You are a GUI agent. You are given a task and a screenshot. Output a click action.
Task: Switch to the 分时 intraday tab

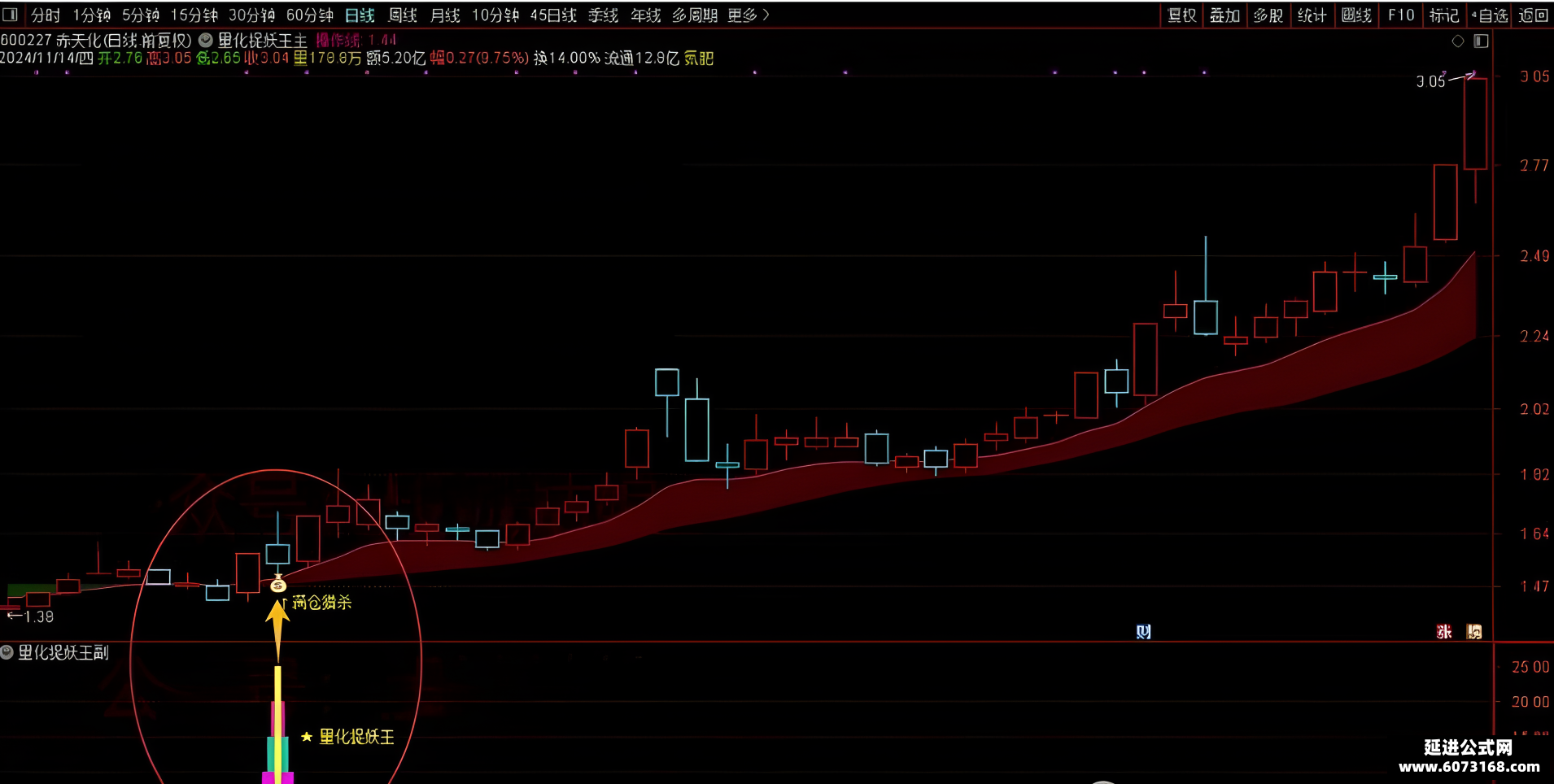point(46,15)
